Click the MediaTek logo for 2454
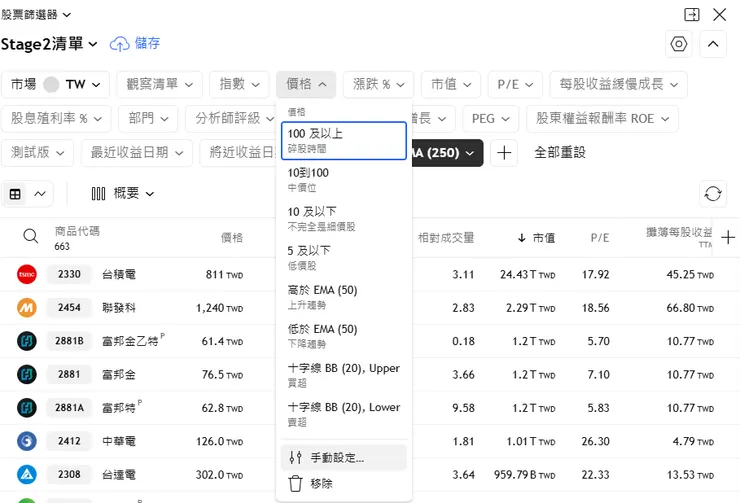The image size is (740, 503). (x=27, y=308)
